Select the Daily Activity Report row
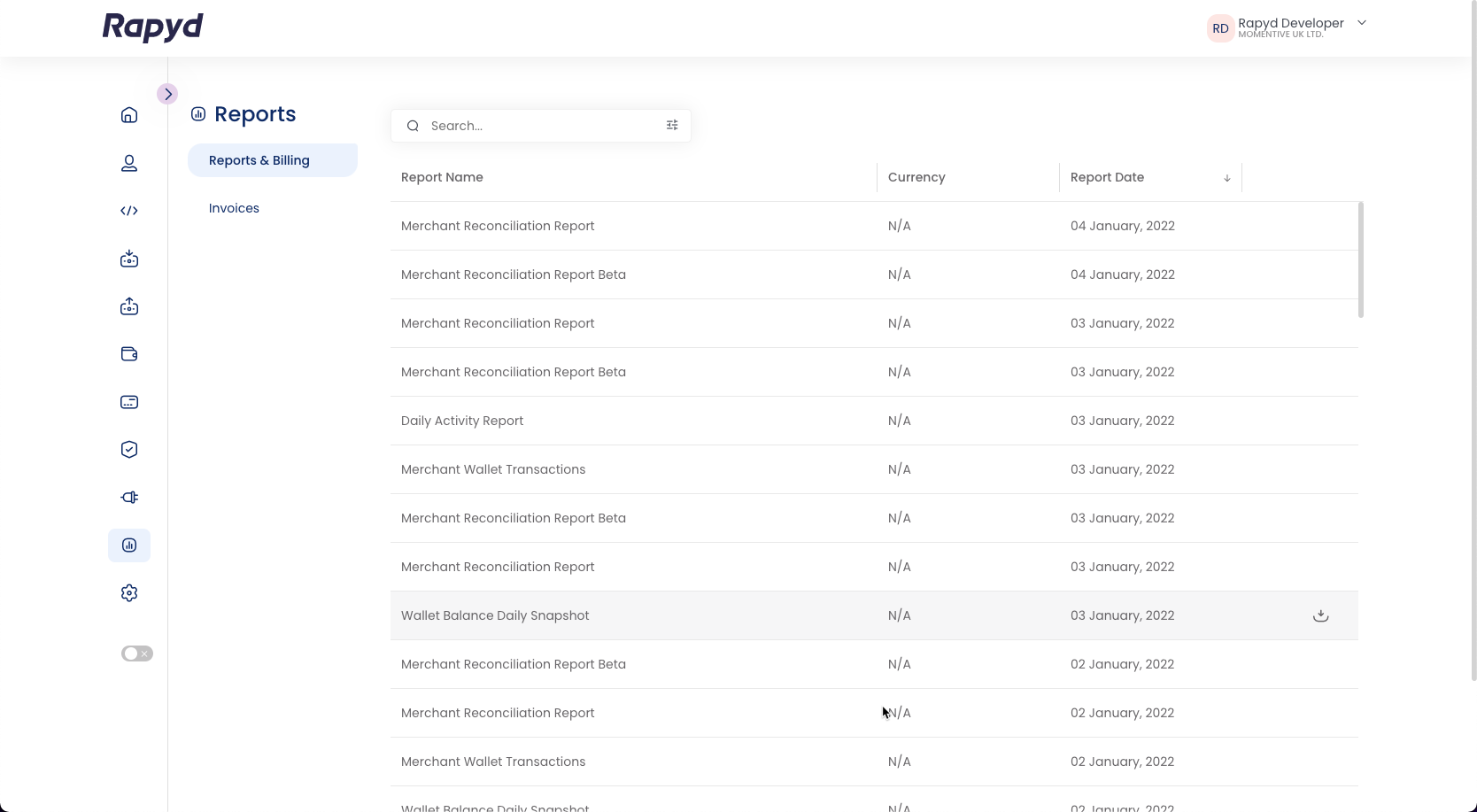Screen dimensions: 1477x812 tap(874, 421)
